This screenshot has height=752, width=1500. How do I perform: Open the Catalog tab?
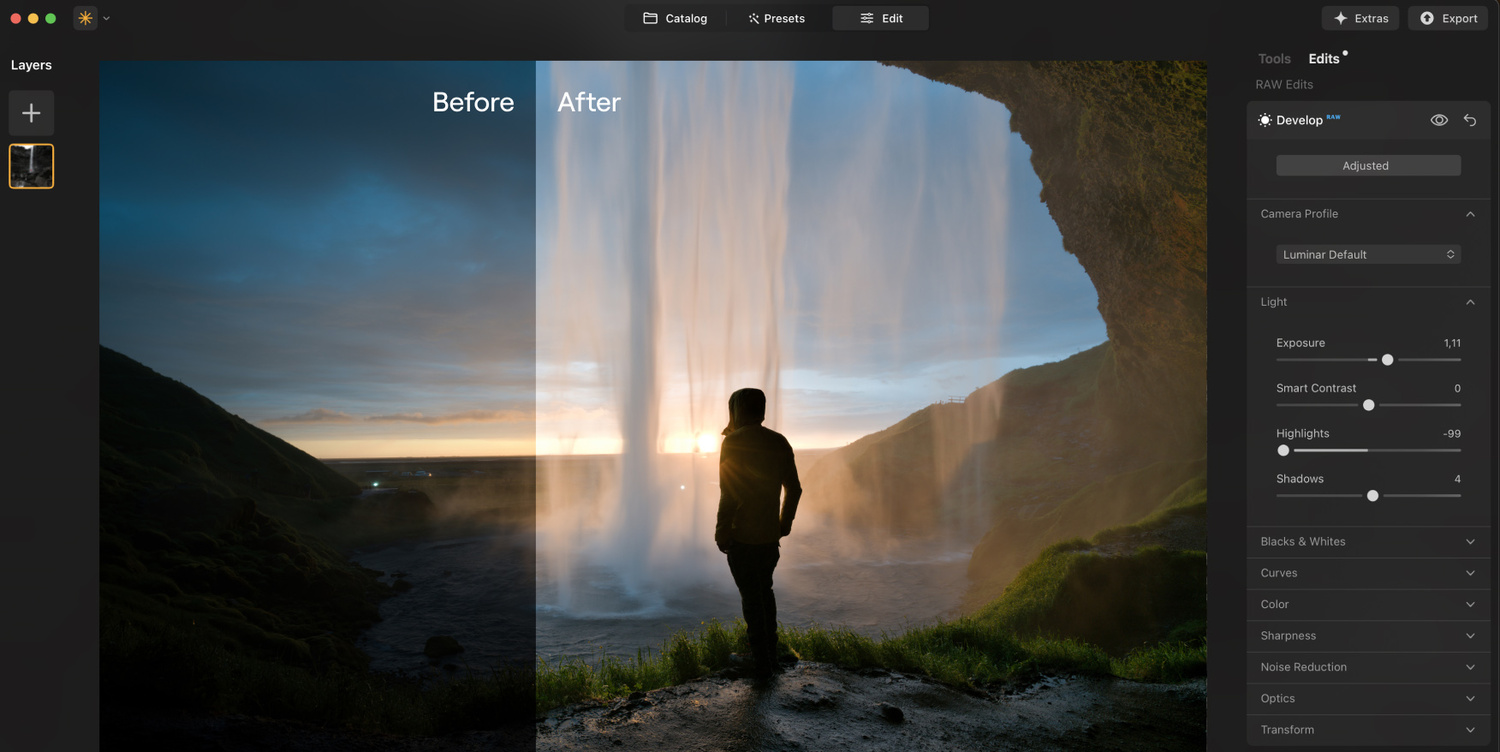pyautogui.click(x=675, y=18)
